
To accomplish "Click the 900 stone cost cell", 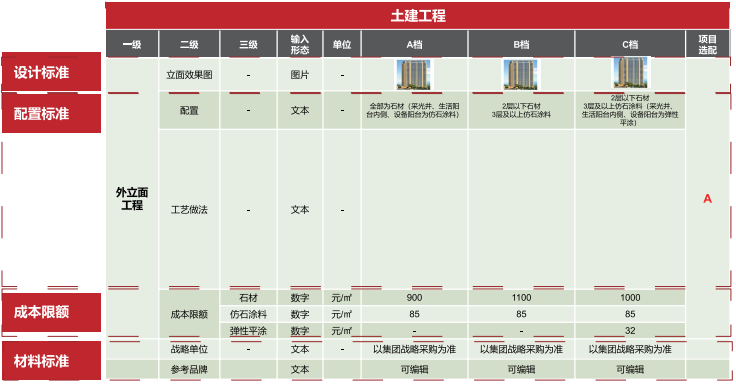I will coord(414,298).
